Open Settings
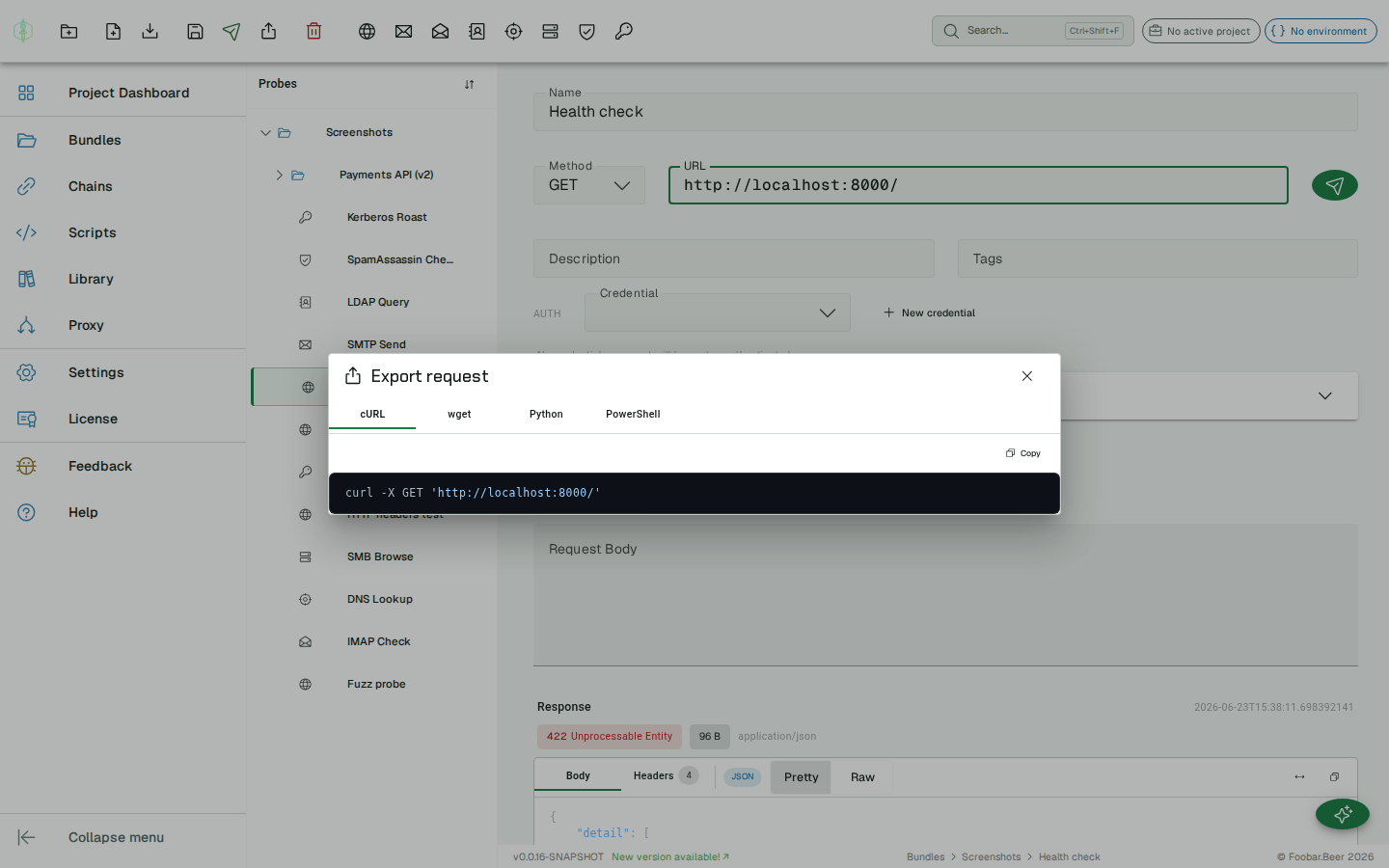This screenshot has height=868, width=1389. tap(123, 372)
